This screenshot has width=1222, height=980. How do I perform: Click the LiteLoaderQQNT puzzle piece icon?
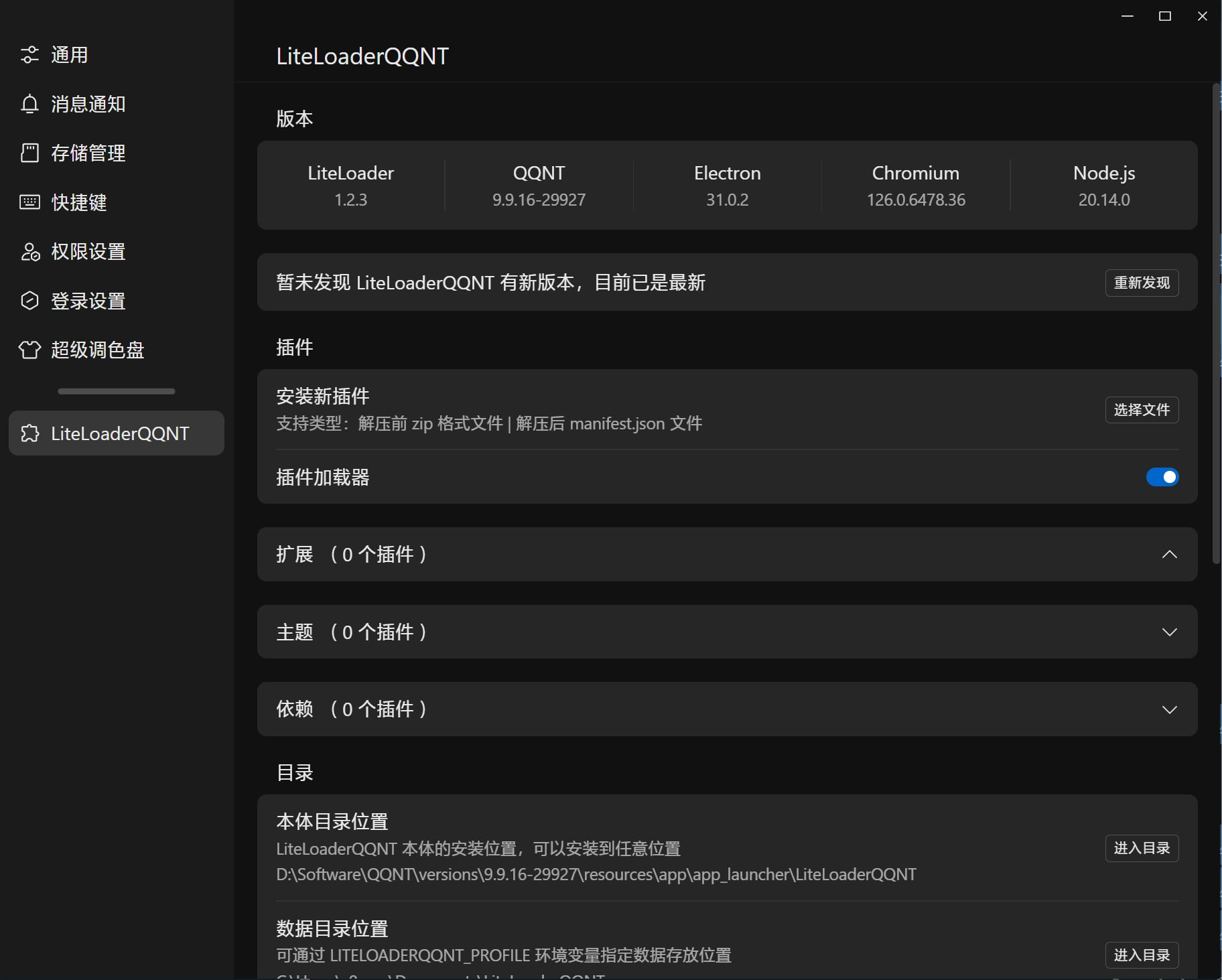click(x=29, y=433)
